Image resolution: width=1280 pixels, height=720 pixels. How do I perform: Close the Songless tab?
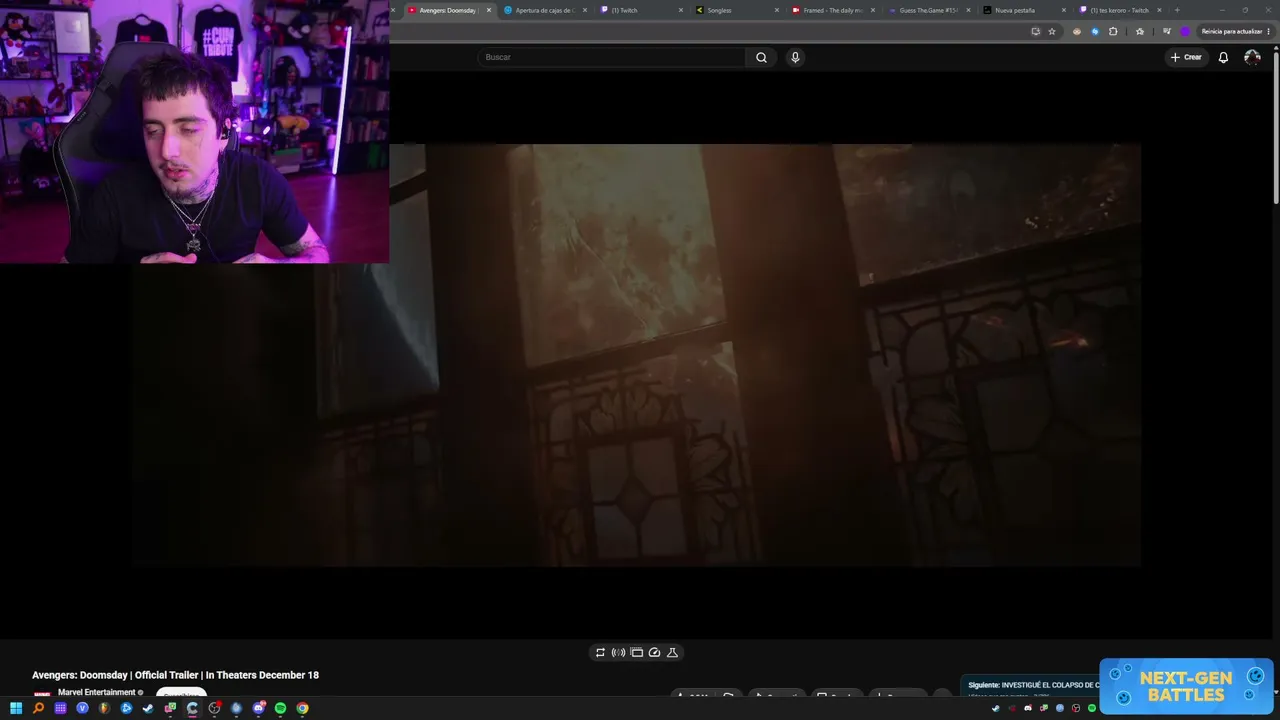coord(777,10)
